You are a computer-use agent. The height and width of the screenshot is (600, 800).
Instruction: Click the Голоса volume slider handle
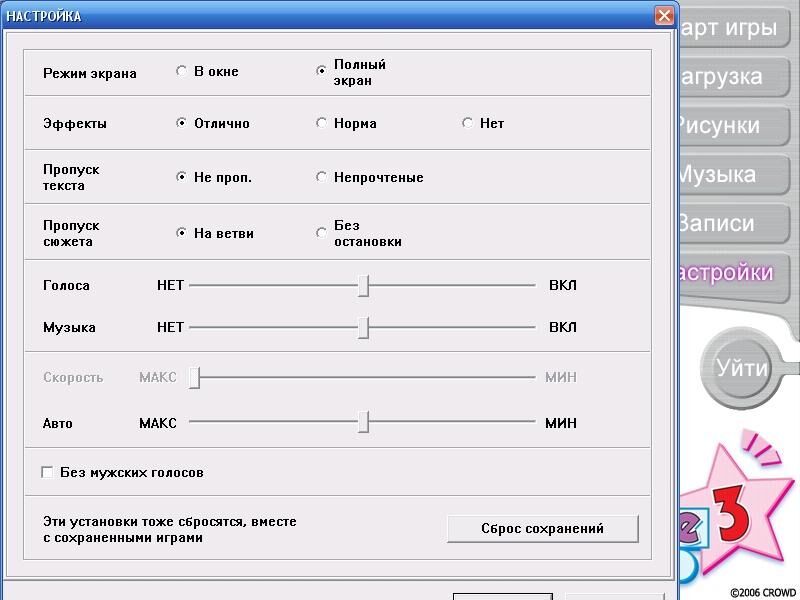(363, 285)
